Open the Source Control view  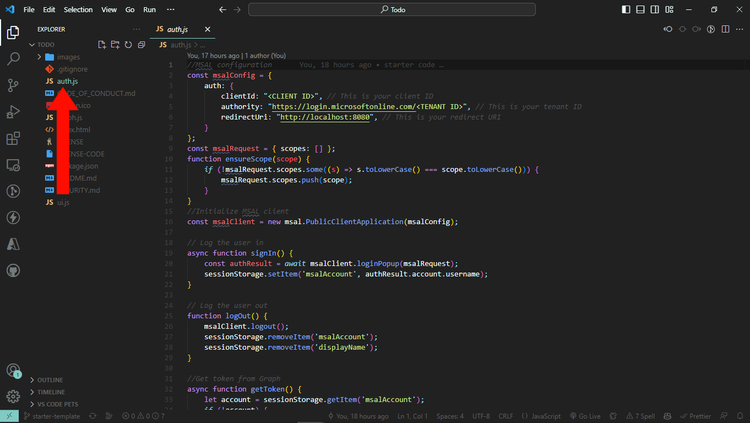point(13,86)
